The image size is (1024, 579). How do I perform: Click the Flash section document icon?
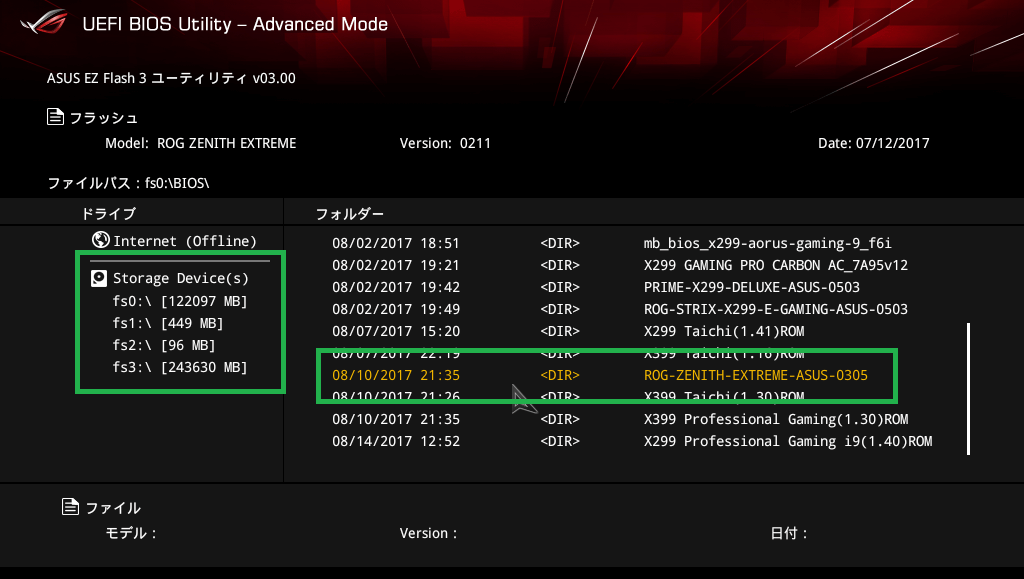56,118
